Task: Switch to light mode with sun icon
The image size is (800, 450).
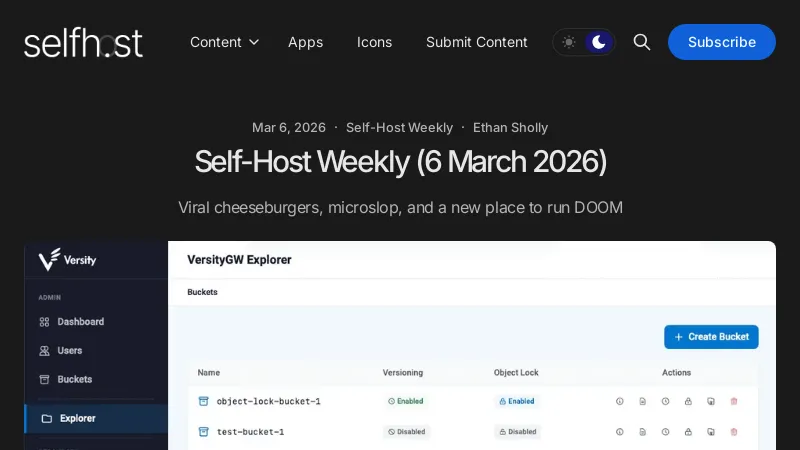Action: pyautogui.click(x=568, y=42)
